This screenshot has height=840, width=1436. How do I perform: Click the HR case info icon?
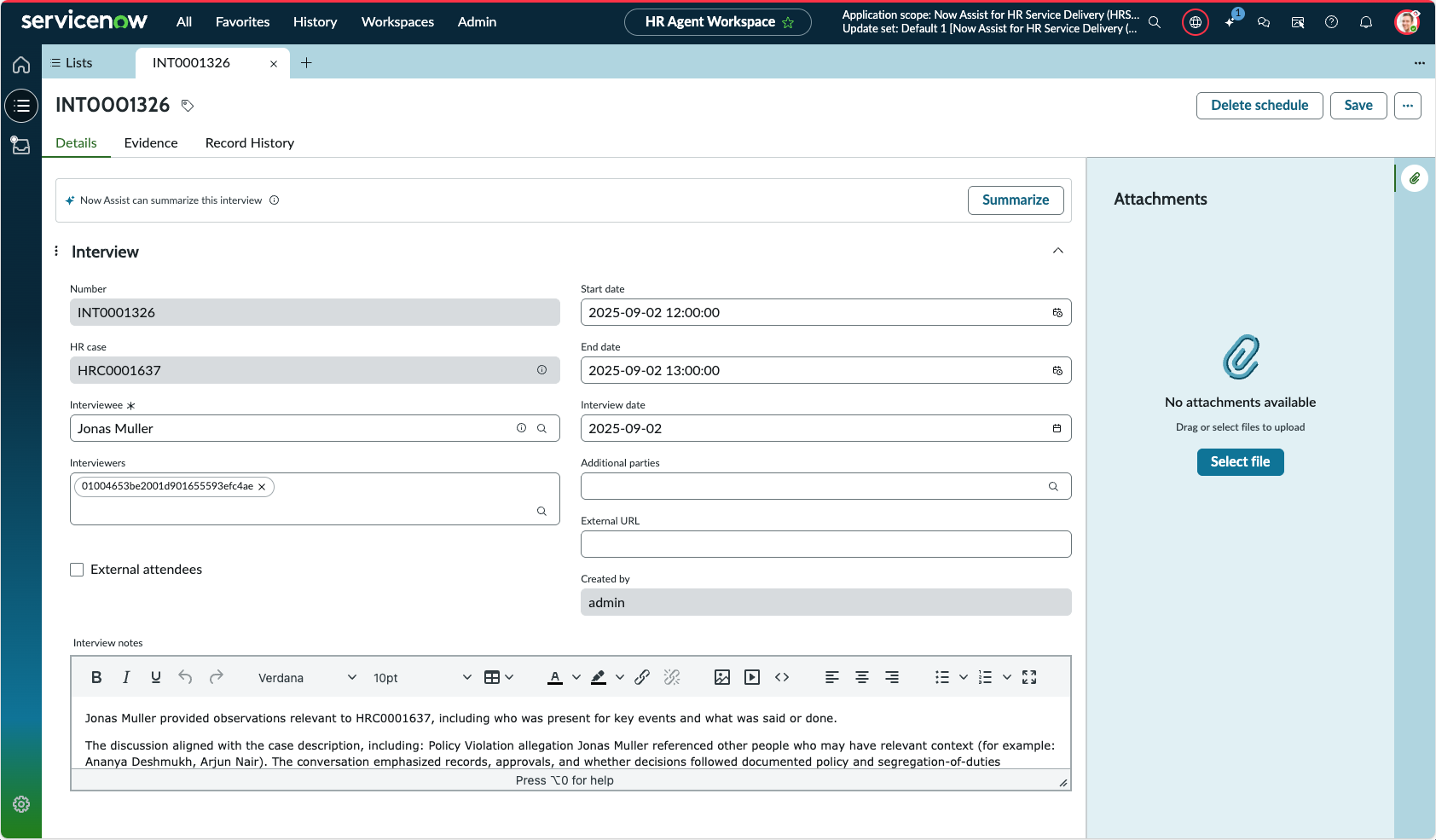coord(541,370)
